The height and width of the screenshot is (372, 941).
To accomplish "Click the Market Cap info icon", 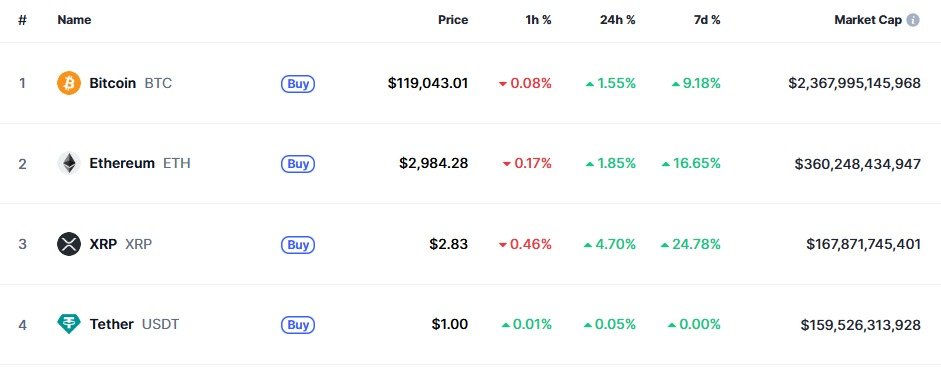I will point(913,20).
